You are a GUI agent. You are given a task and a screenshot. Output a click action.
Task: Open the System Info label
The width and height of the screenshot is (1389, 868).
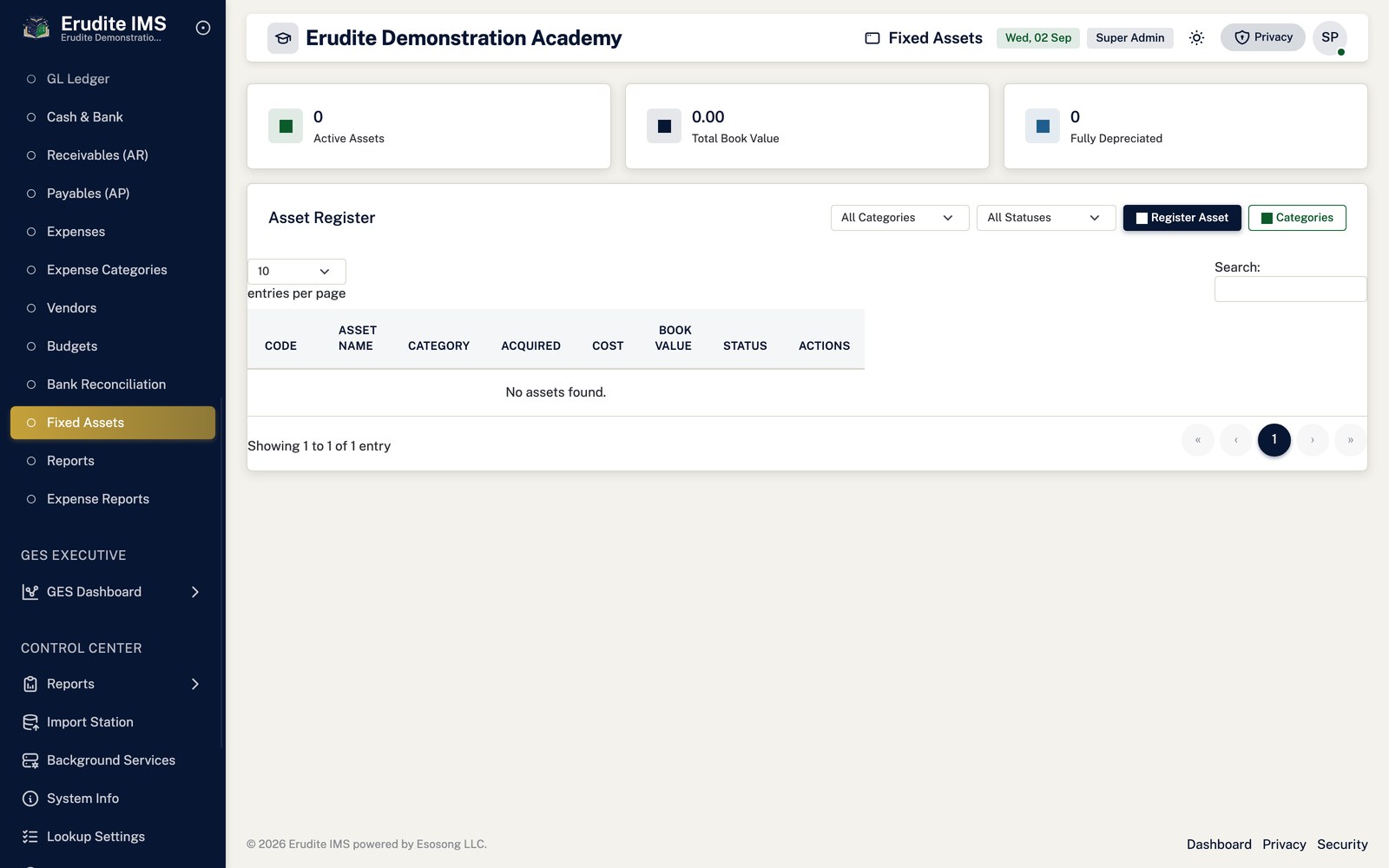coord(82,799)
